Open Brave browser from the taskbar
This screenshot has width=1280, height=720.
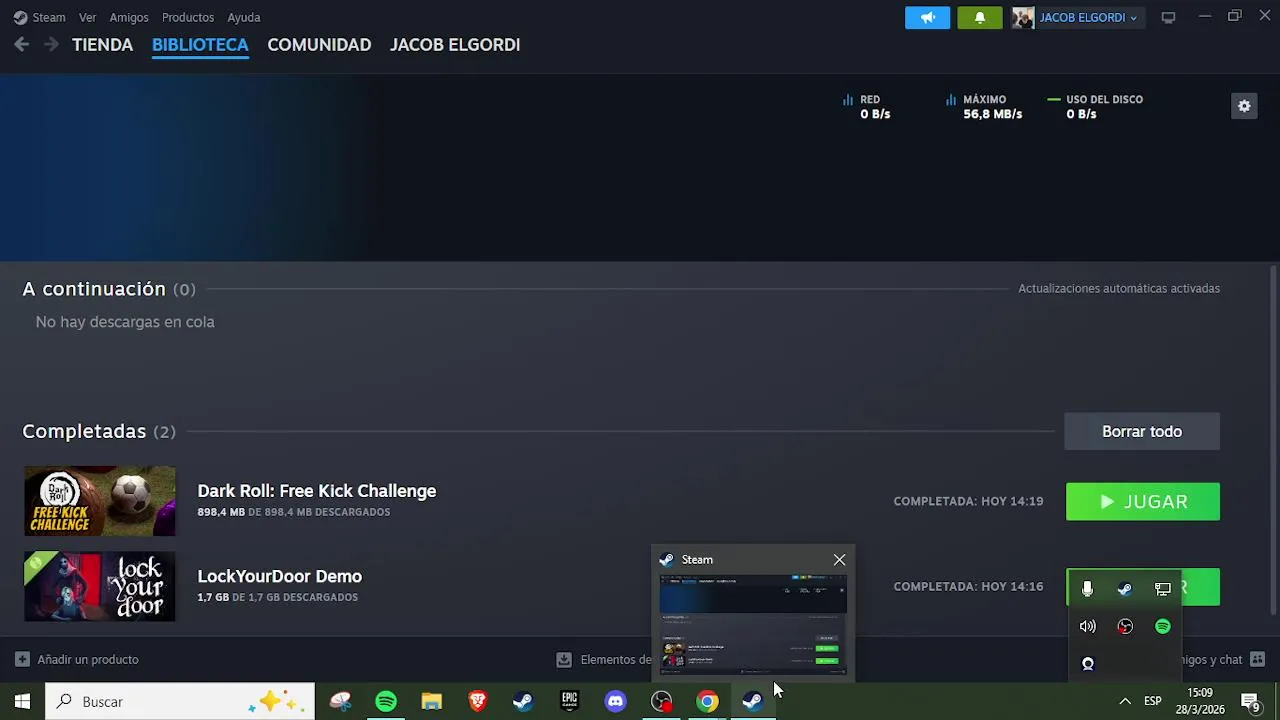tap(477, 701)
